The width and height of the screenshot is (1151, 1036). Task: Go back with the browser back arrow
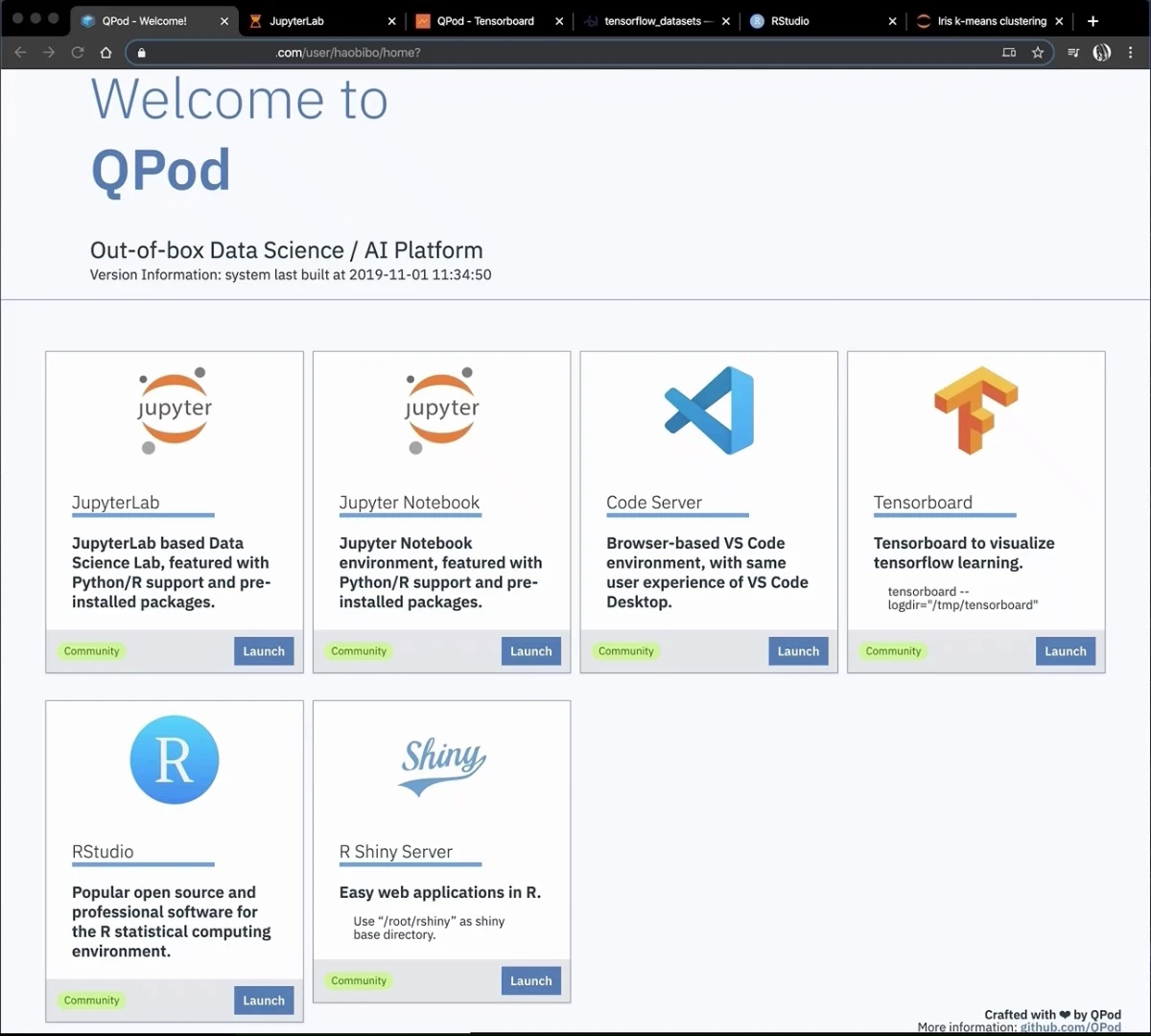(20, 53)
